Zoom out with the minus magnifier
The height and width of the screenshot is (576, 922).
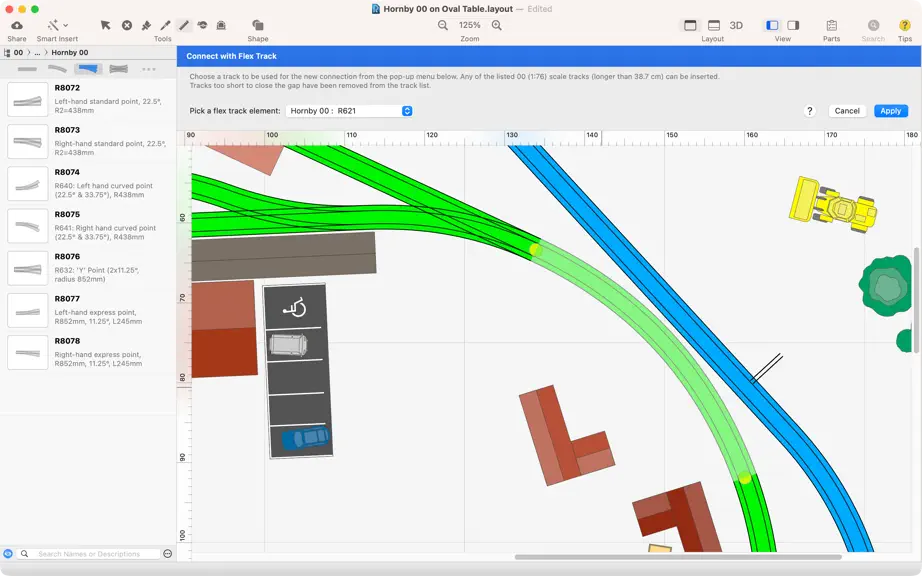pos(443,25)
